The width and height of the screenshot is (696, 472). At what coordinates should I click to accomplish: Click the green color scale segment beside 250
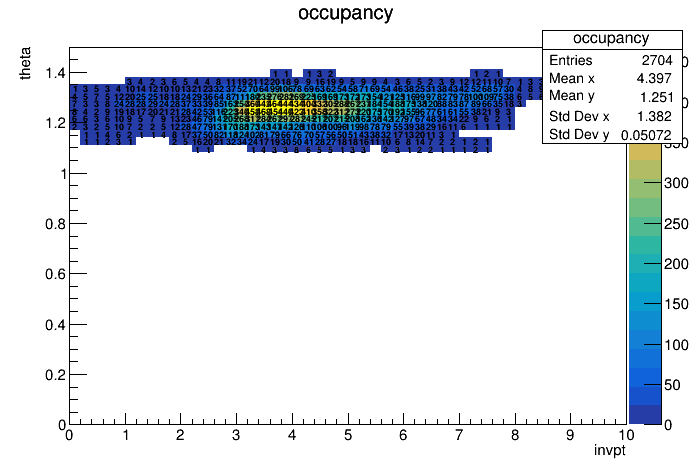point(645,226)
